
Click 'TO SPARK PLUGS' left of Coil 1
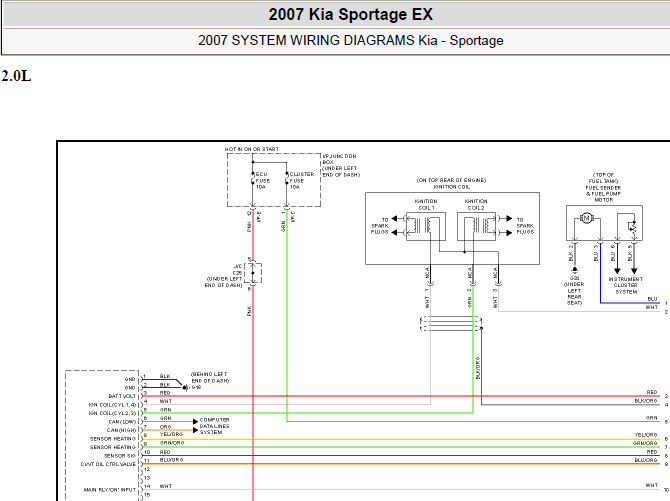click(x=379, y=226)
